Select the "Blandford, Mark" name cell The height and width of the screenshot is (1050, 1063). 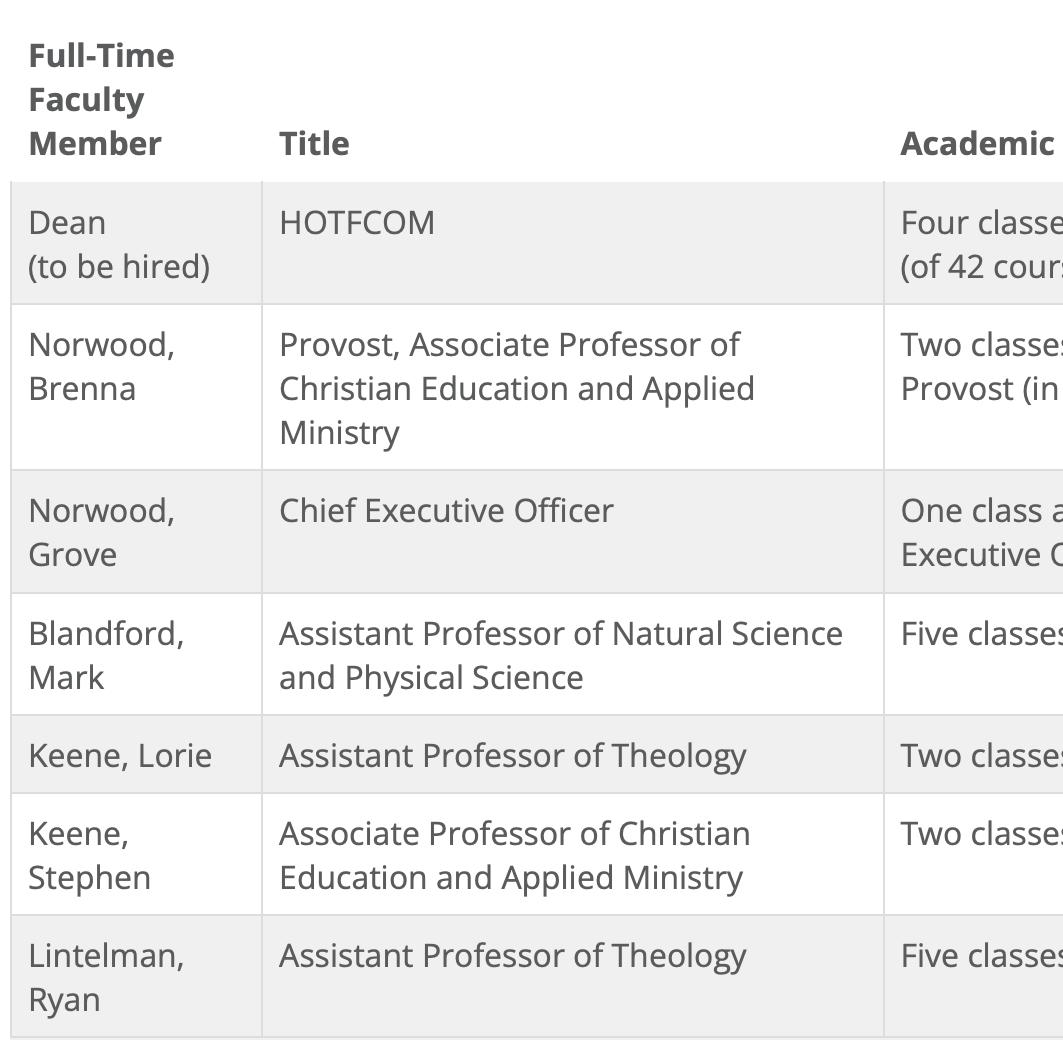tap(106, 655)
